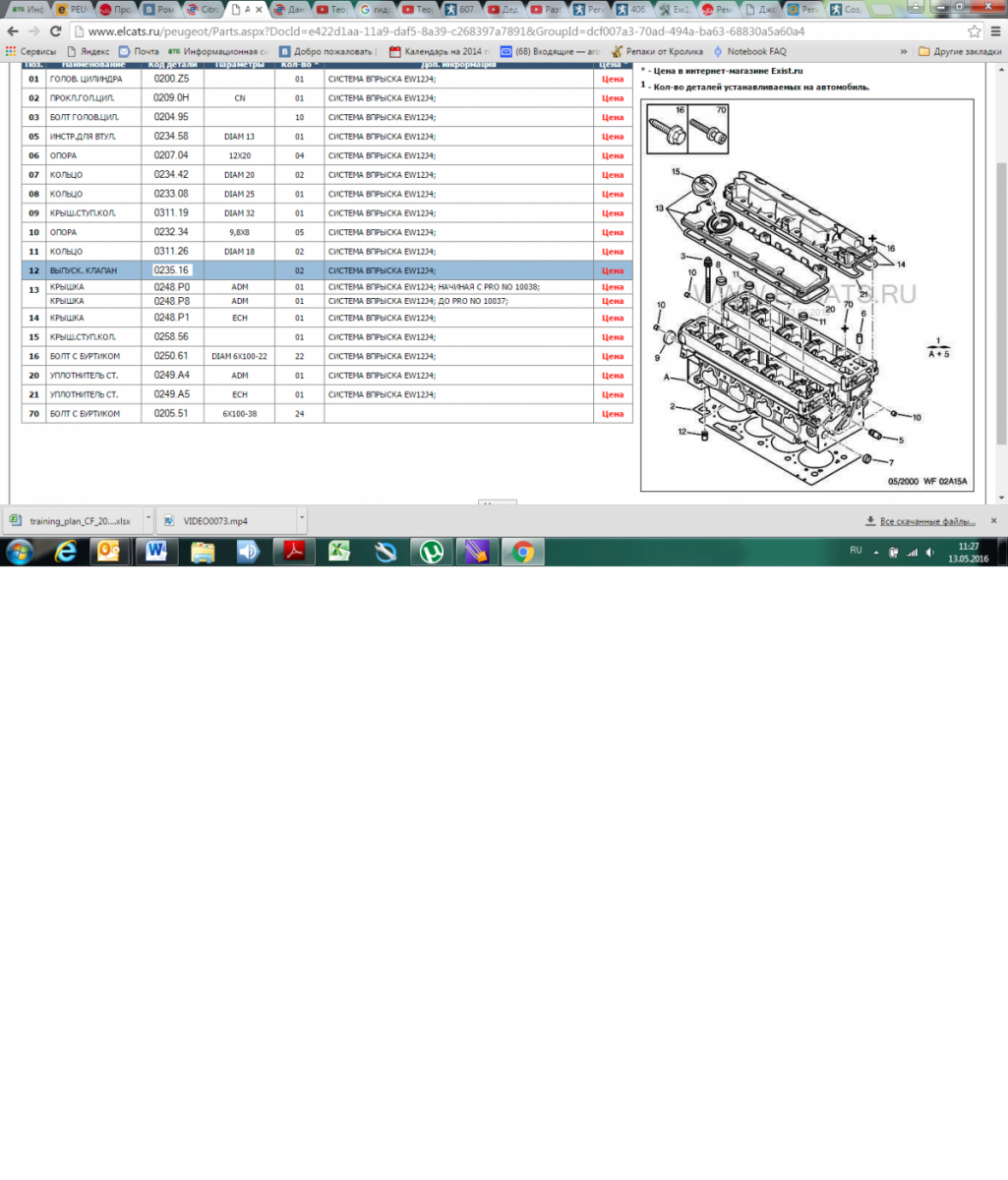1008x1180 pixels.
Task: Click the Windows Start button
Action: [x=19, y=552]
